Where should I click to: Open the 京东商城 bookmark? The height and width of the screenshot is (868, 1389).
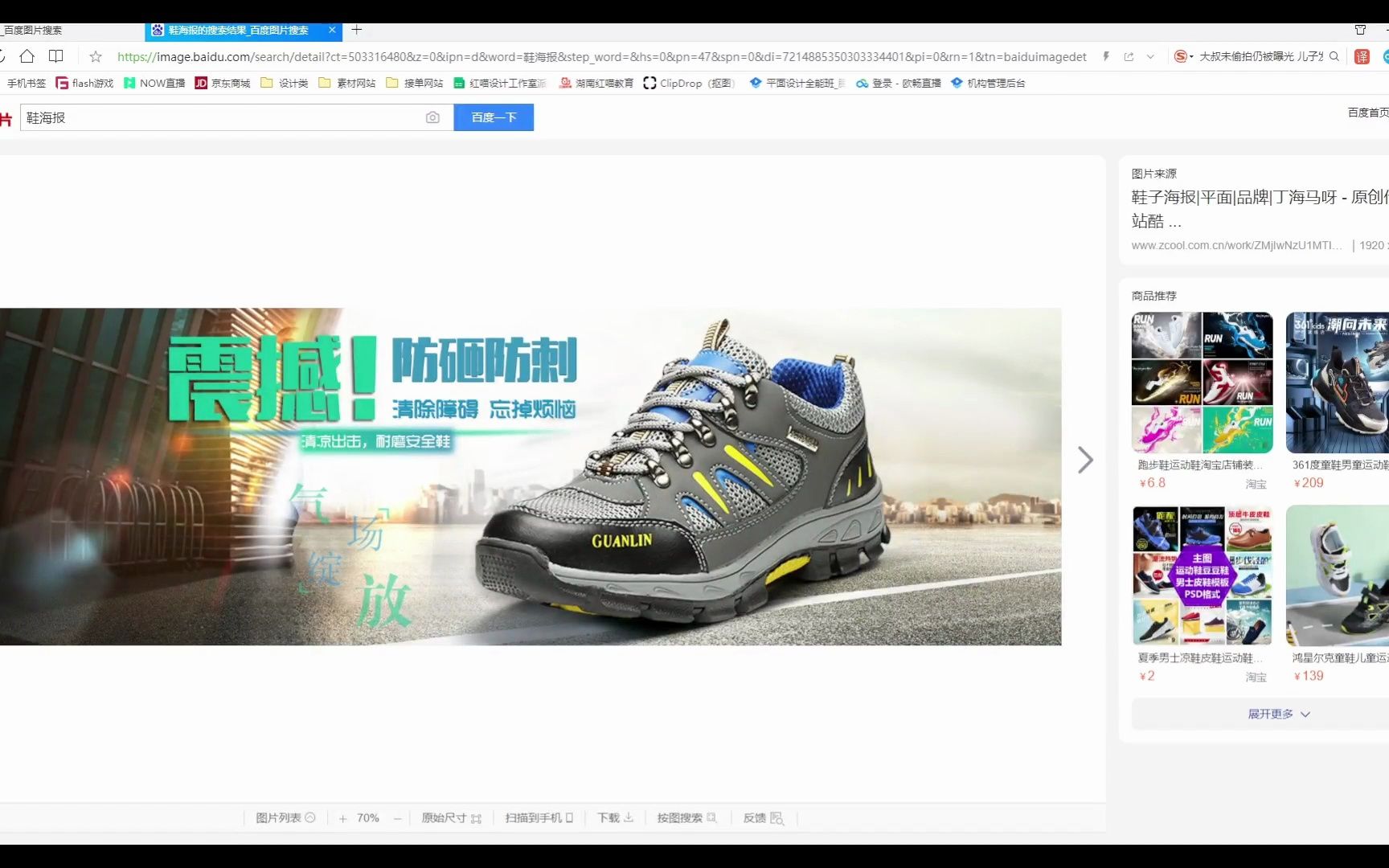[223, 83]
